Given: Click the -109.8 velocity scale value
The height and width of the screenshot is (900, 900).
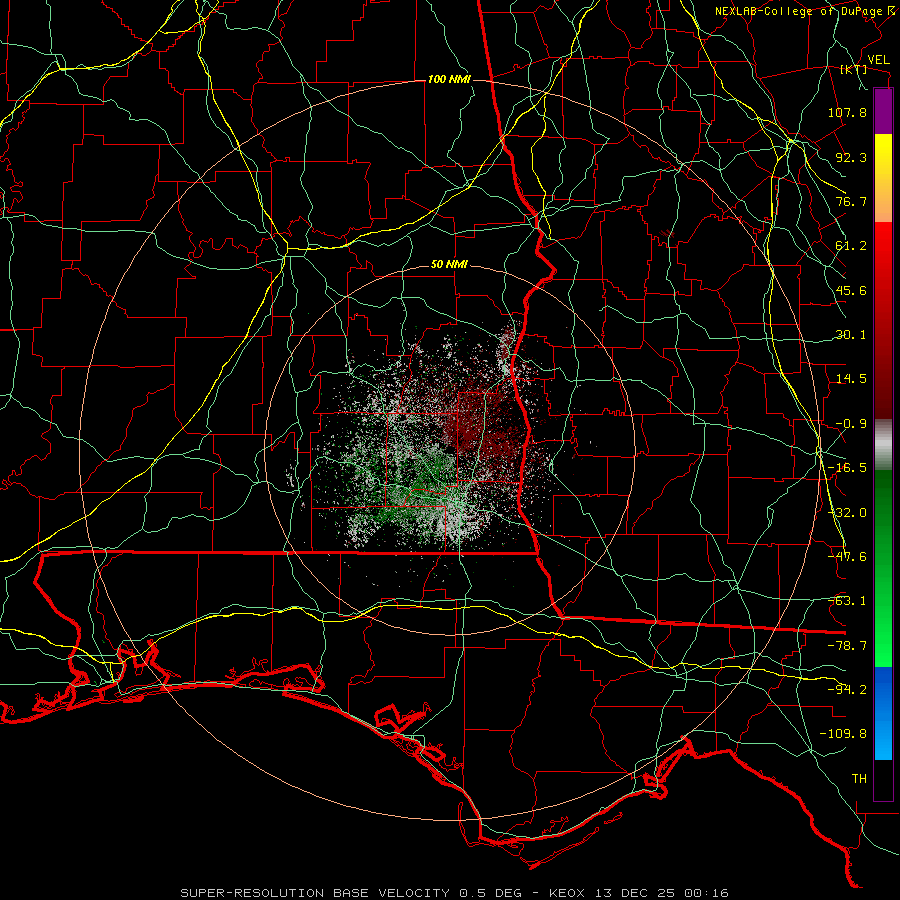Looking at the screenshot, I should pos(843,734).
